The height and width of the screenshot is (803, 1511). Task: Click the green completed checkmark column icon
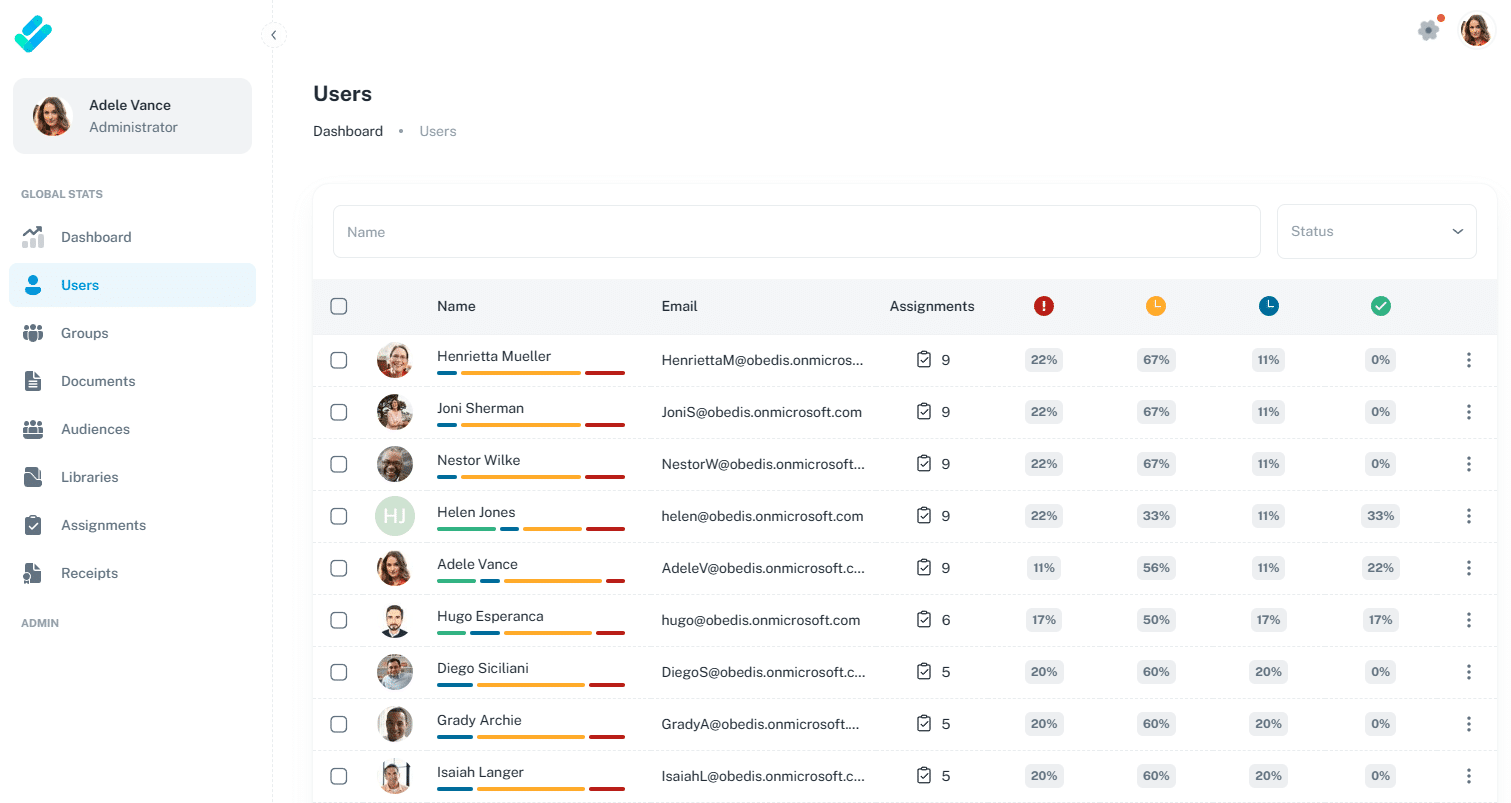(1380, 307)
